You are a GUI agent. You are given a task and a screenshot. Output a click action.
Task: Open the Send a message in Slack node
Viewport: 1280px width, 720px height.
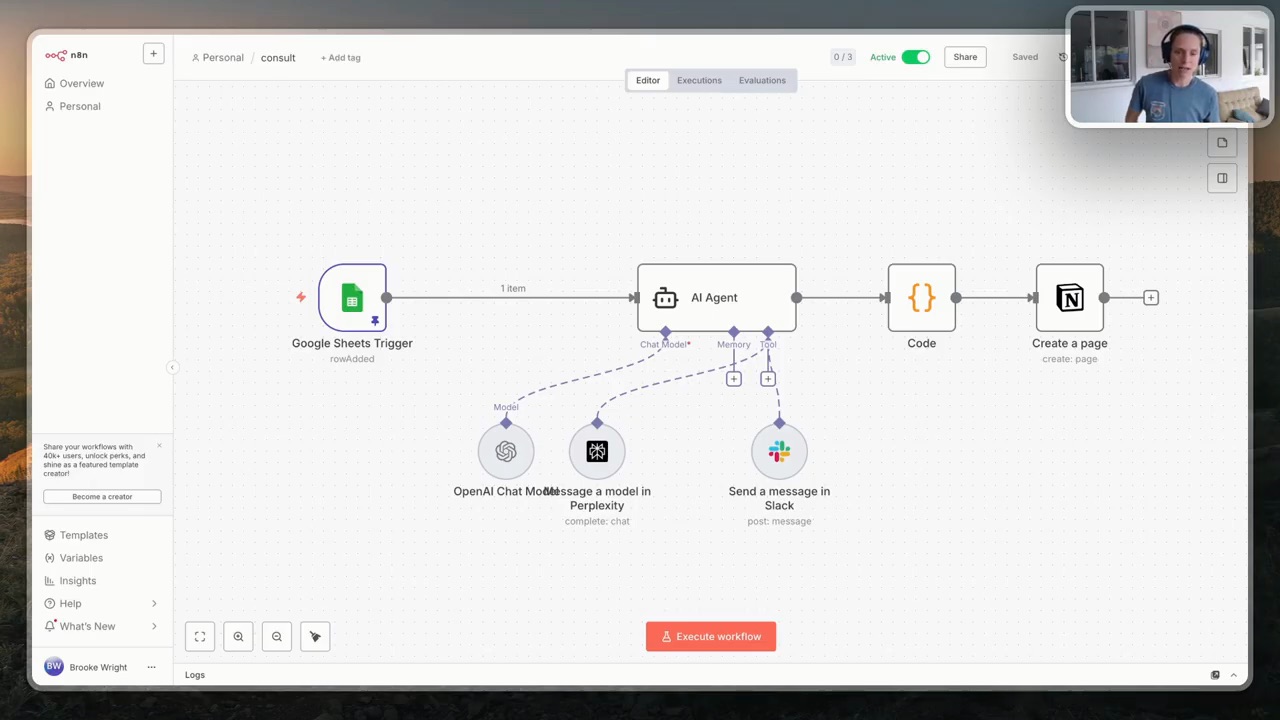point(779,452)
